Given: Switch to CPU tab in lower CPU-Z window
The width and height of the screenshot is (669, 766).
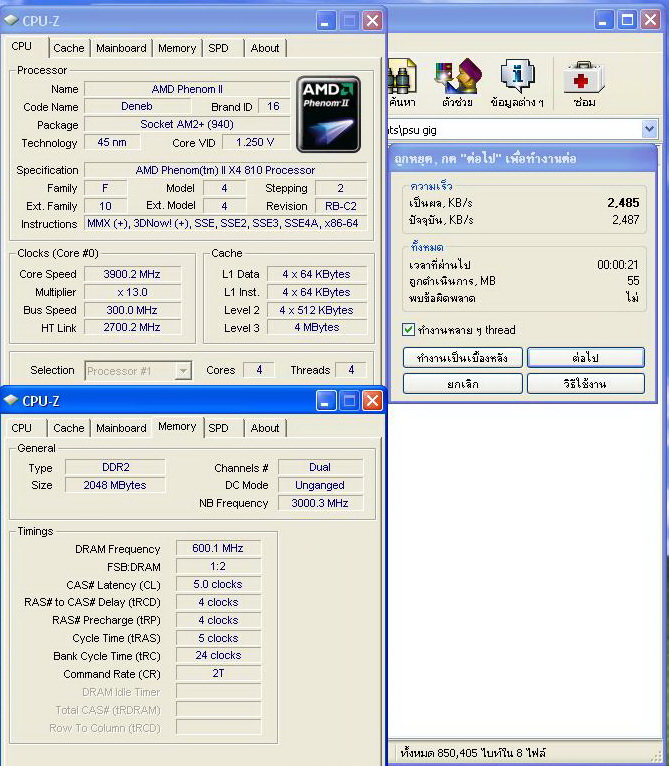Looking at the screenshot, I should point(22,428).
